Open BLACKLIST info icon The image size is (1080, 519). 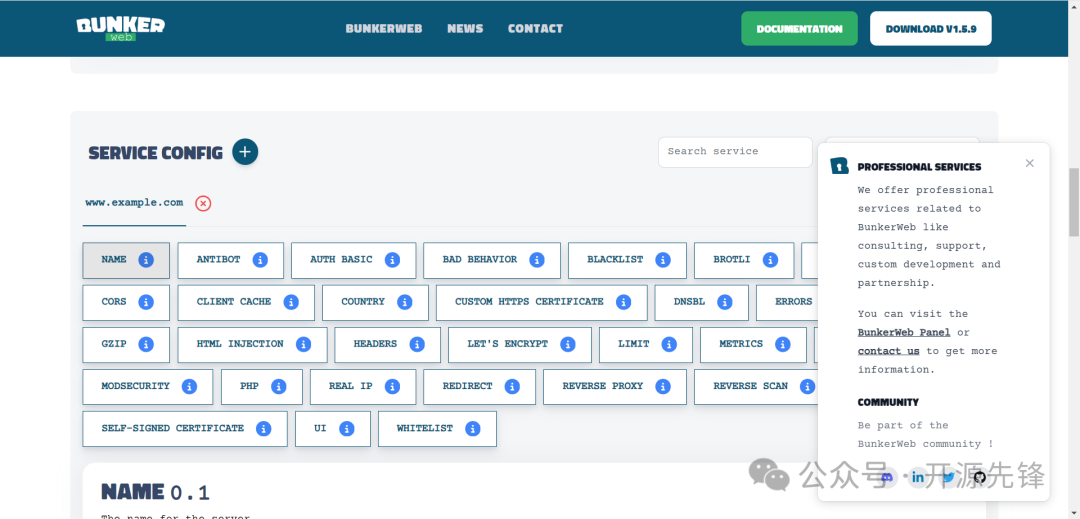(663, 260)
